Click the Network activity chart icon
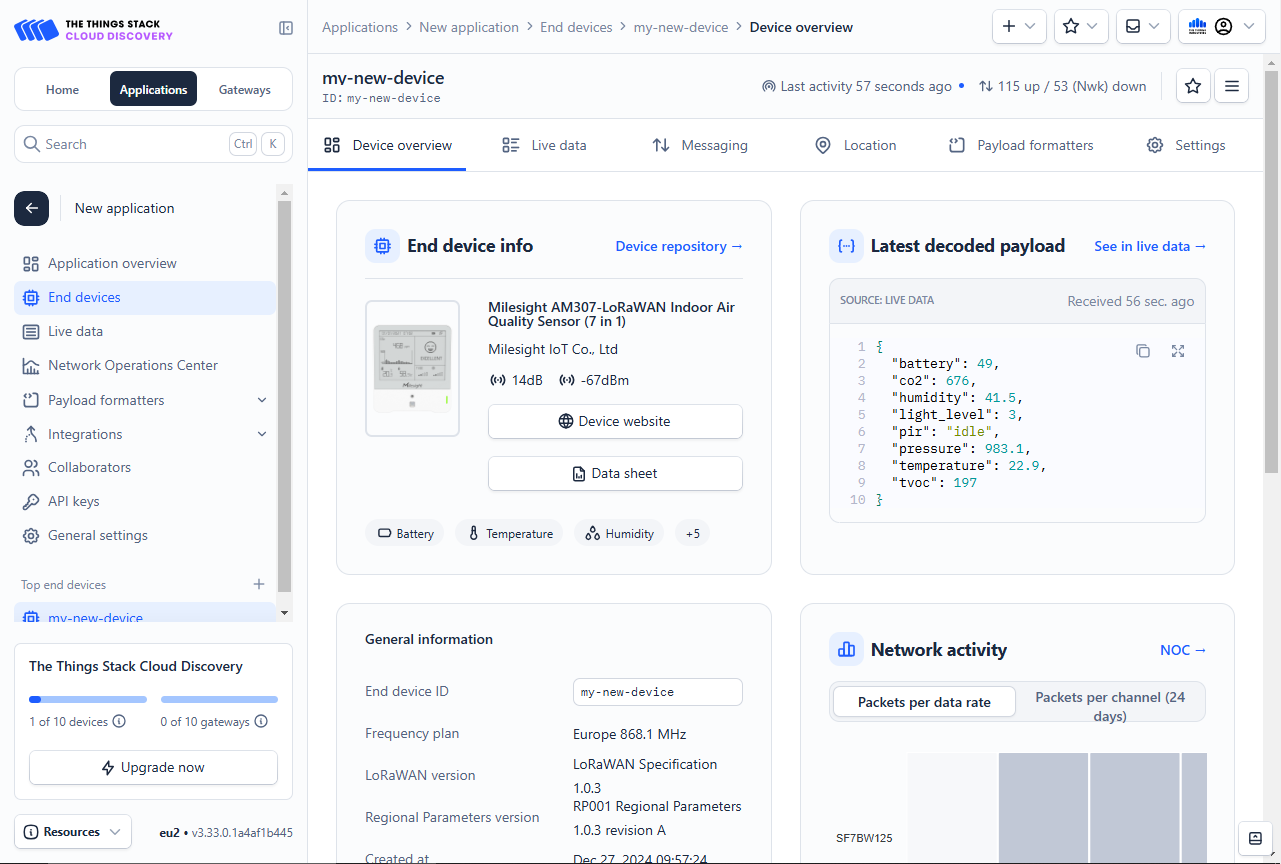The width and height of the screenshot is (1281, 864). click(846, 649)
